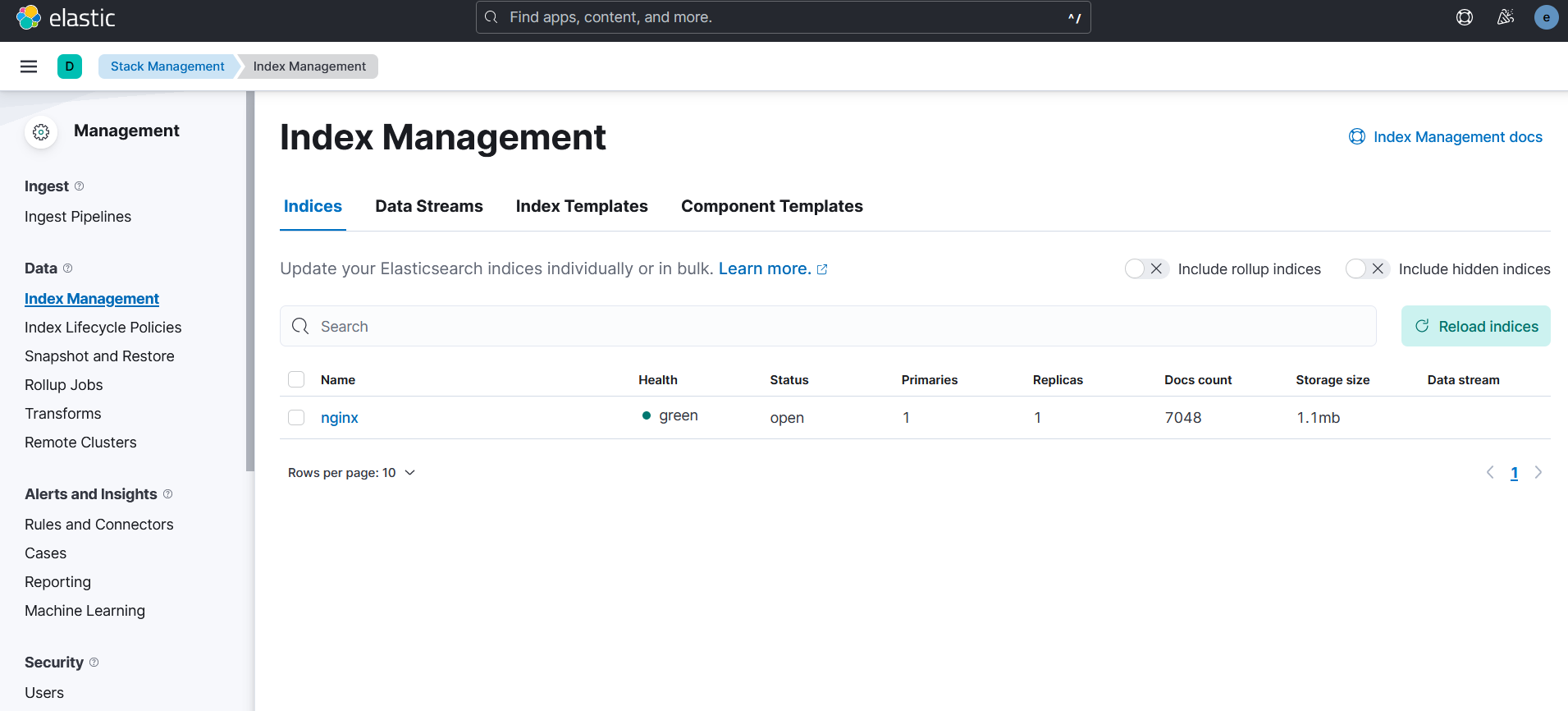
Task: Click Index Management breadcrumb
Action: pyautogui.click(x=309, y=67)
